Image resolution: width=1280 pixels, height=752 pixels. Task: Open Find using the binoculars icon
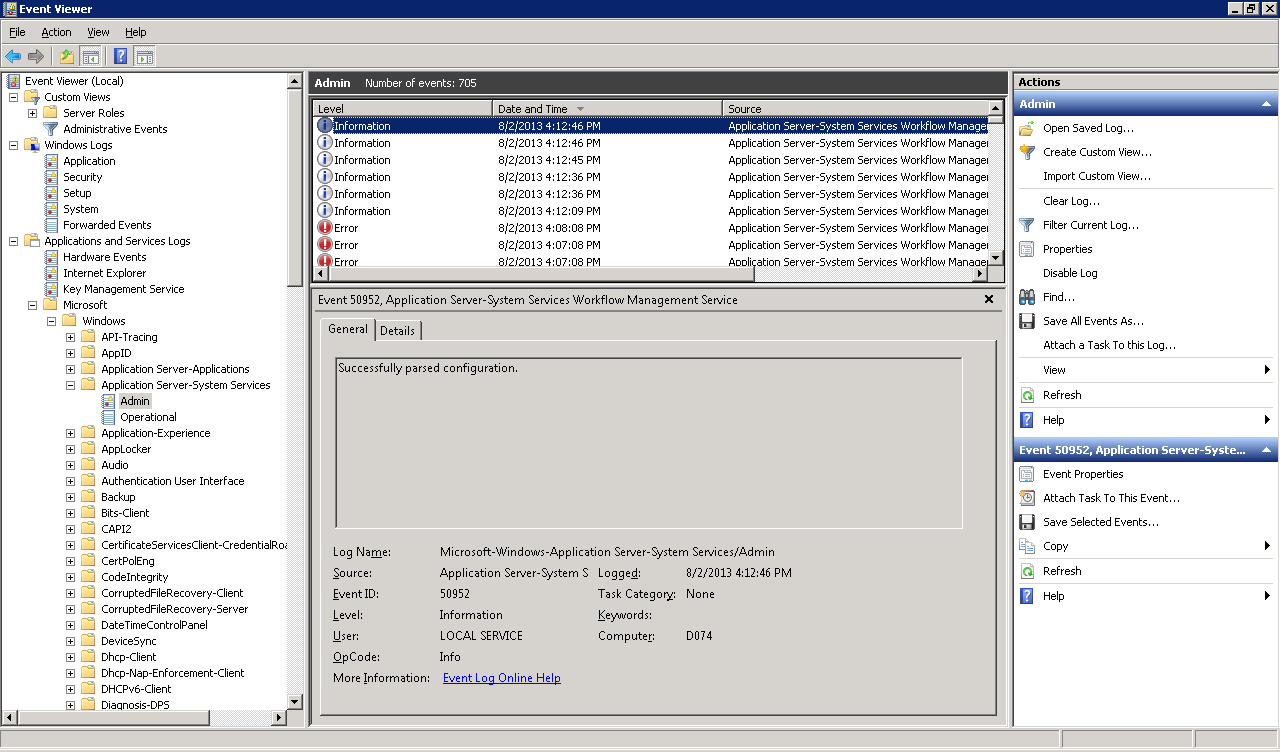1027,297
